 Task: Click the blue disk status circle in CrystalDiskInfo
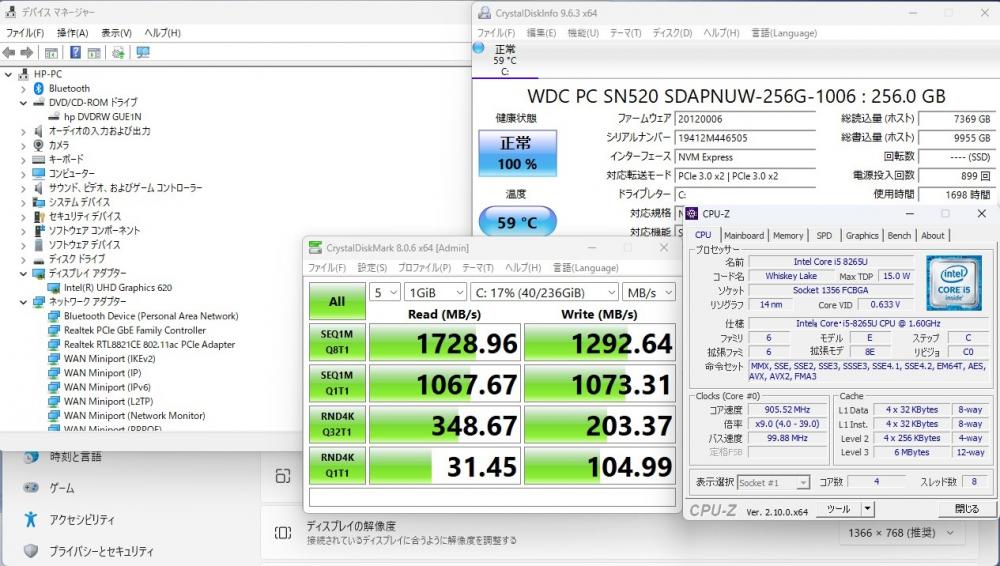[x=479, y=48]
